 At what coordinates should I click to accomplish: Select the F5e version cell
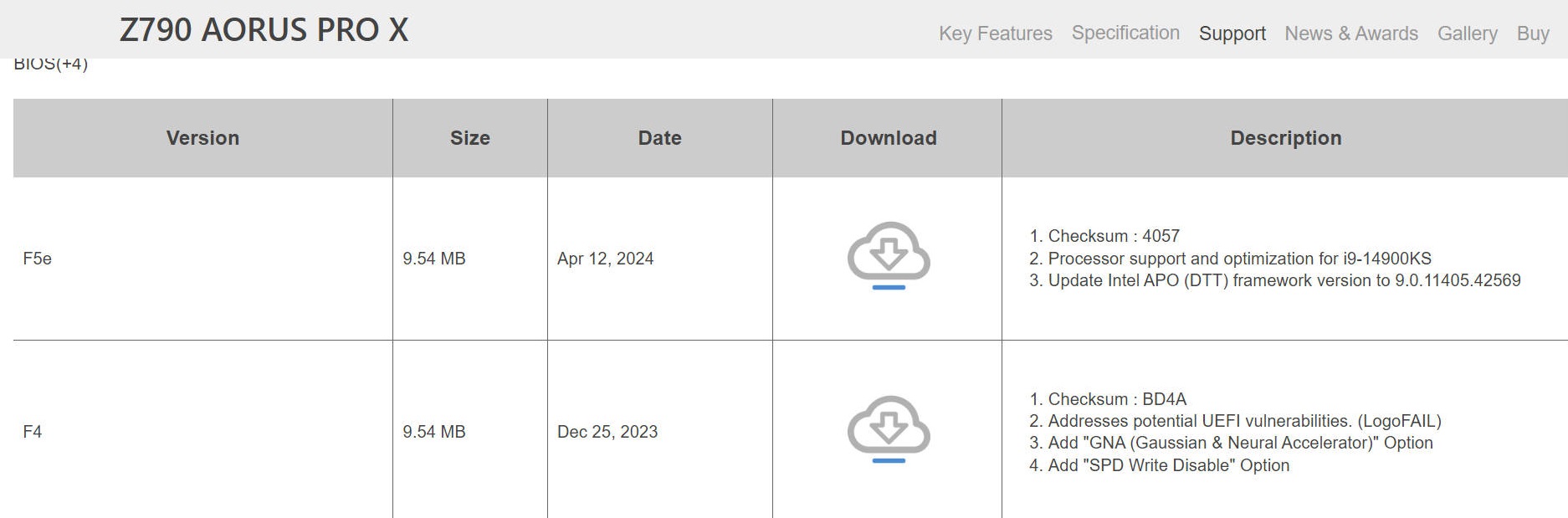(x=38, y=259)
